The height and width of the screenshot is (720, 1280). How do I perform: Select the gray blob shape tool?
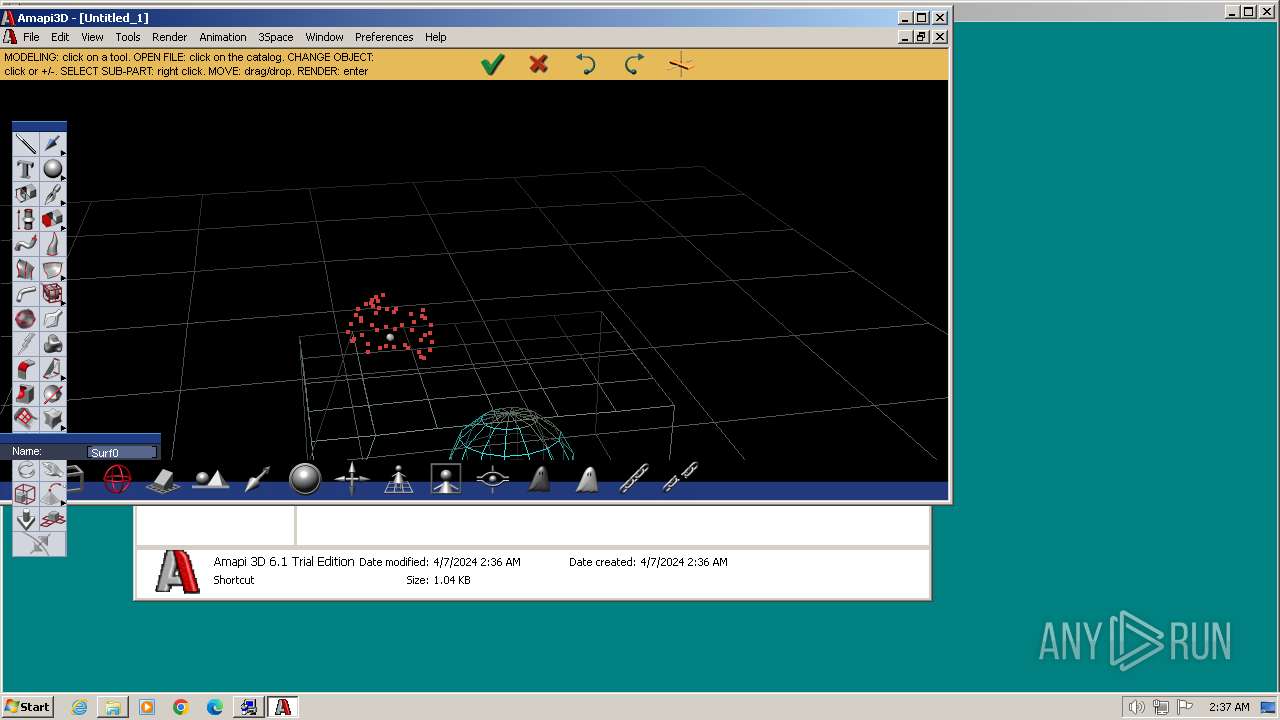(x=53, y=344)
